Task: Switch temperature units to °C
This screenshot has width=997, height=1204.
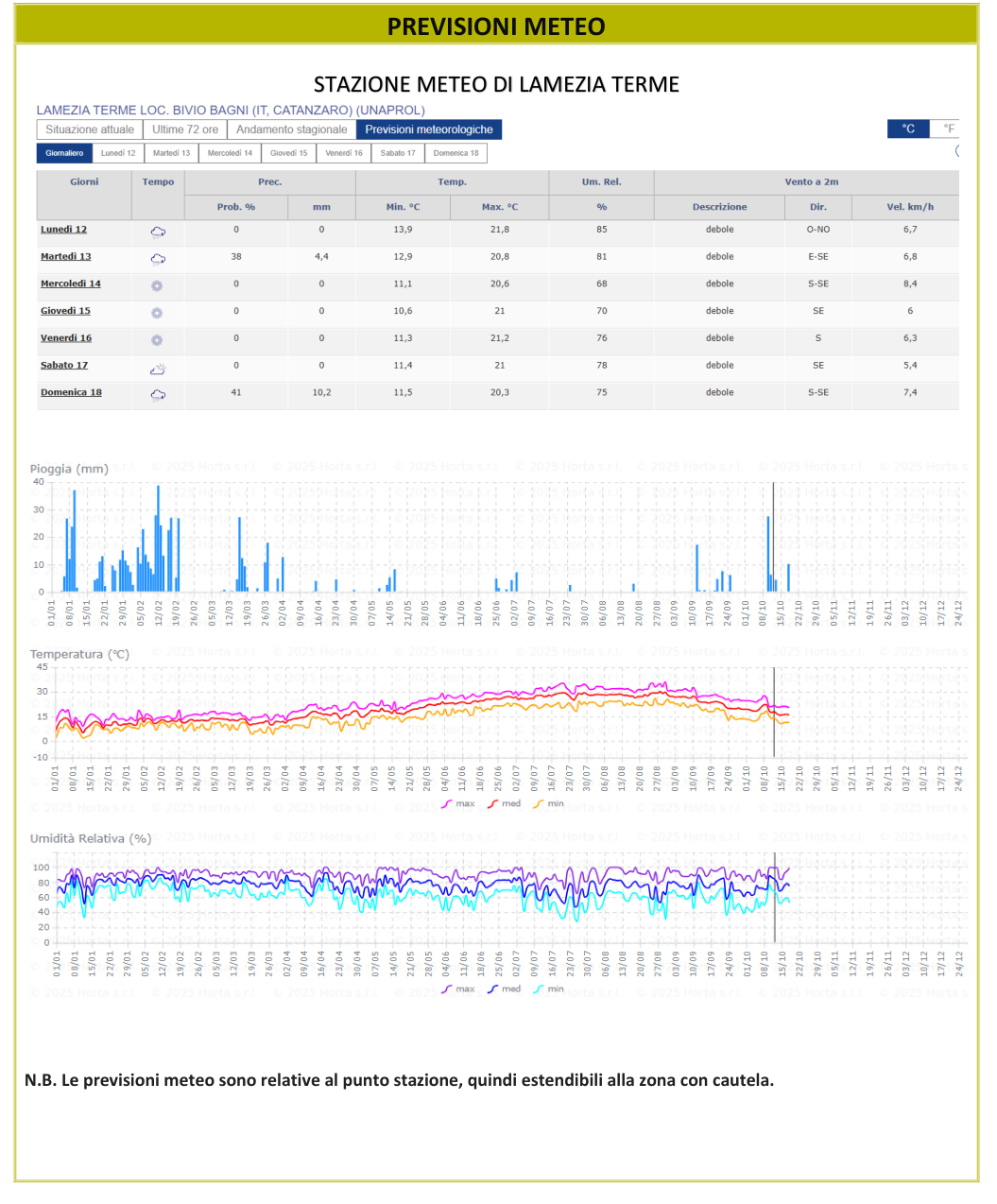Action: pyautogui.click(x=908, y=129)
